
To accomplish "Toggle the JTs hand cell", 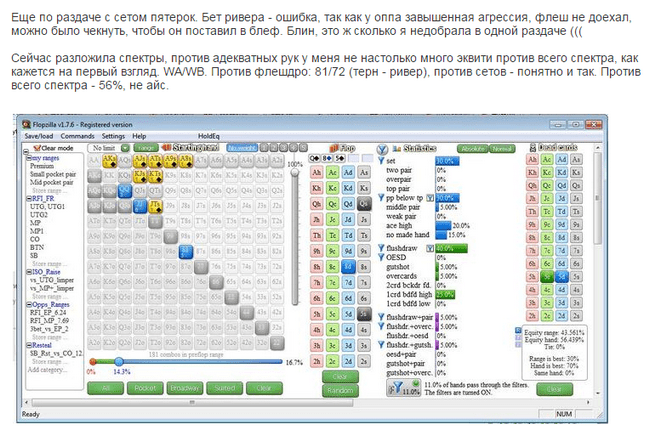I will coord(155,206).
